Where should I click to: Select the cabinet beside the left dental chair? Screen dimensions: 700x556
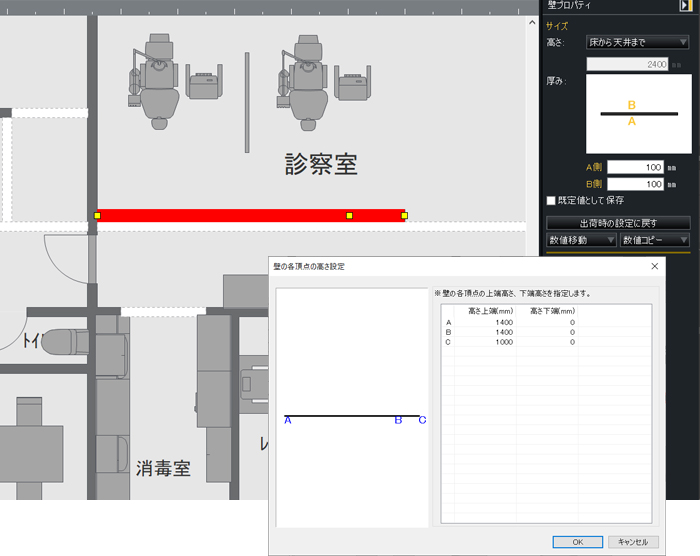(x=205, y=85)
